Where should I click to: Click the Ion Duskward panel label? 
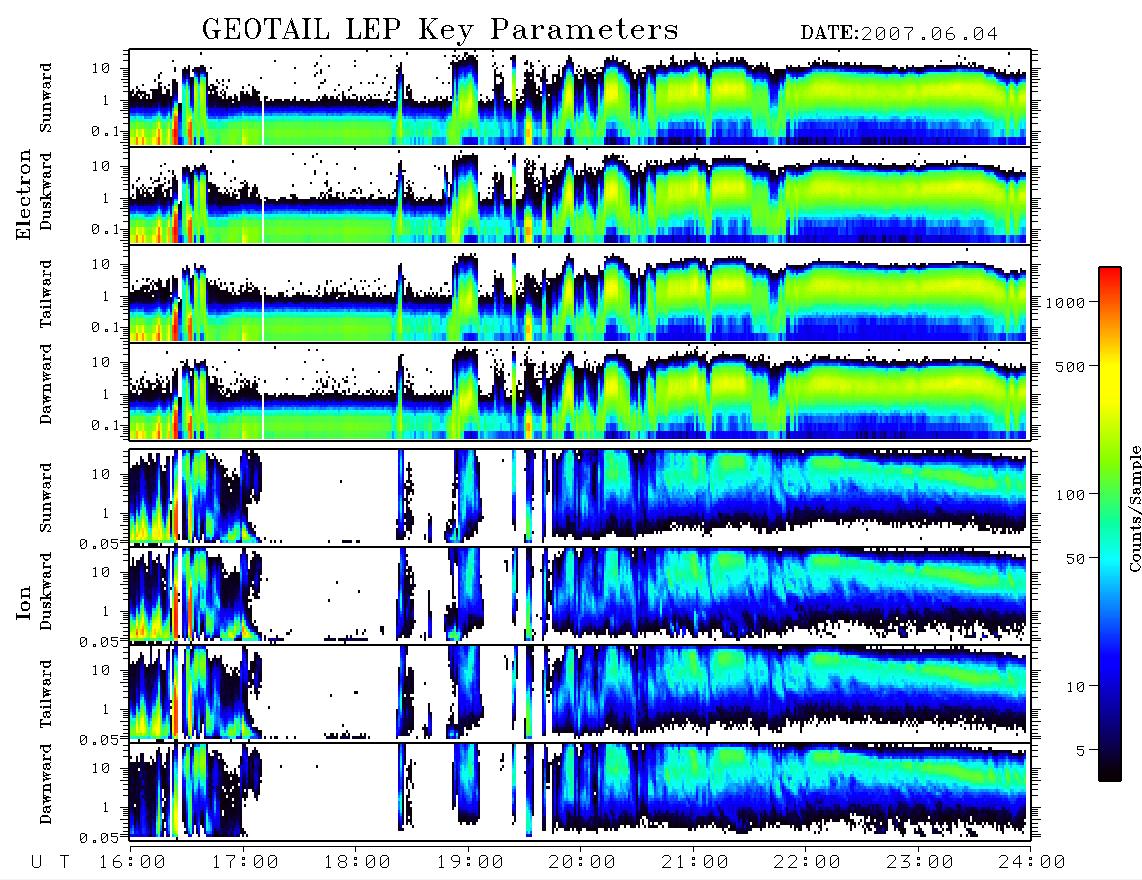pyautogui.click(x=46, y=592)
